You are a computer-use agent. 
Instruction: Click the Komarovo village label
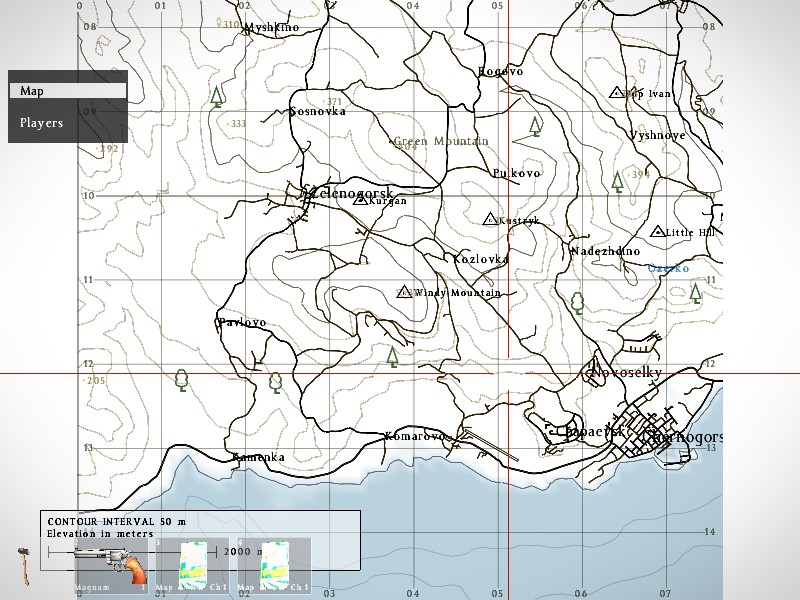point(415,436)
